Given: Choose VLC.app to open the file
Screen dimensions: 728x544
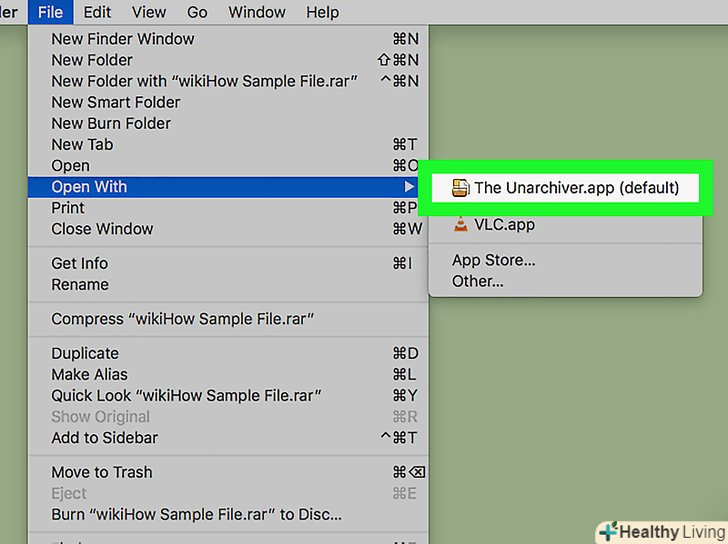Looking at the screenshot, I should point(504,224).
